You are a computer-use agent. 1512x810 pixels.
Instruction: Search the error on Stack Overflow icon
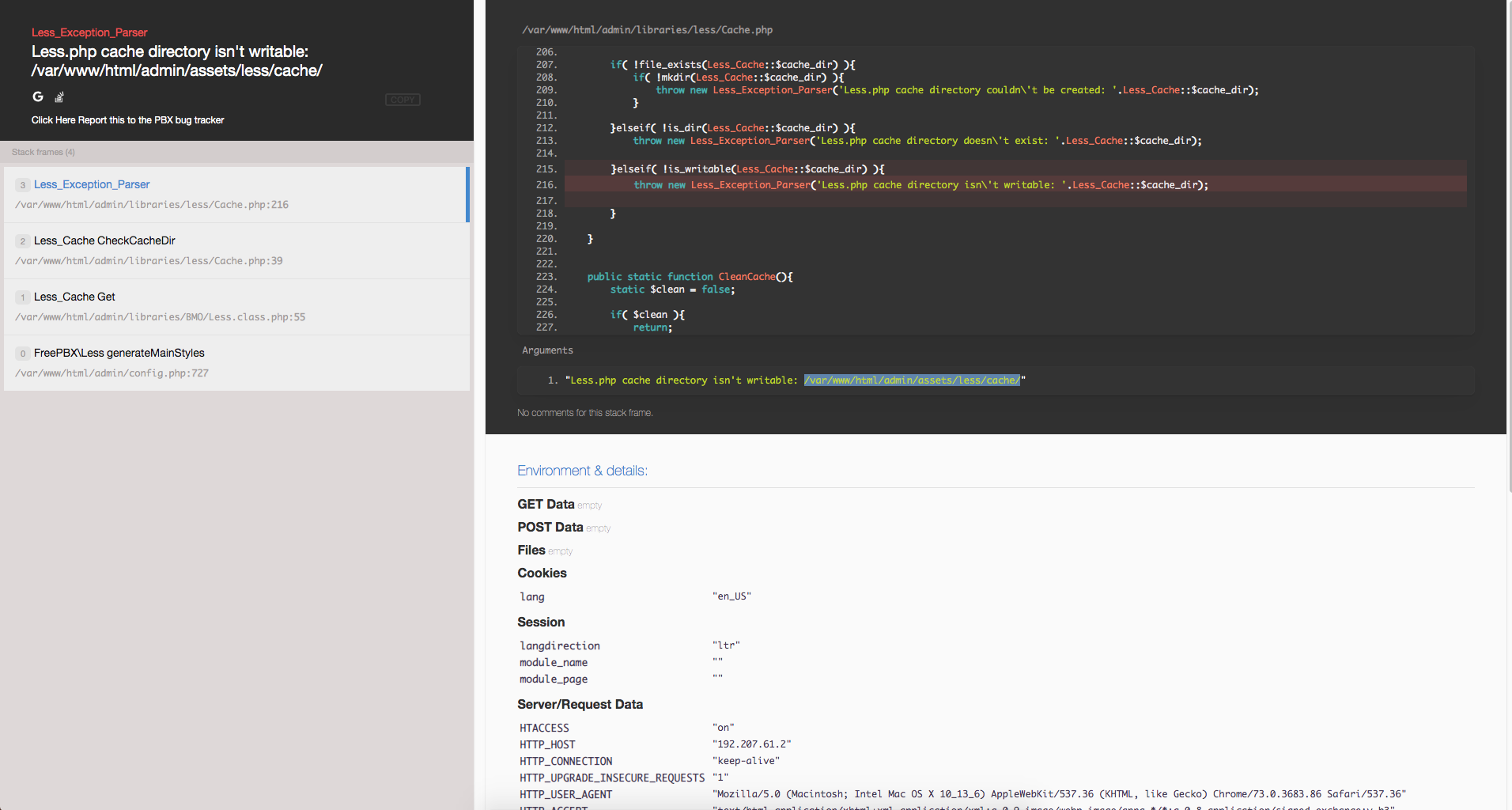(59, 97)
